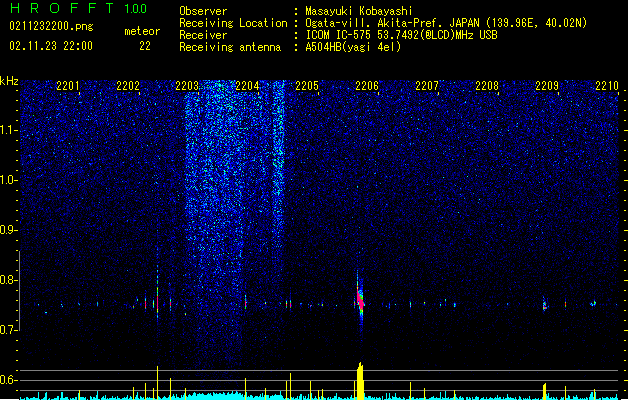Click the 2207 time axis label
This screenshot has width=629, height=400.
pos(427,86)
